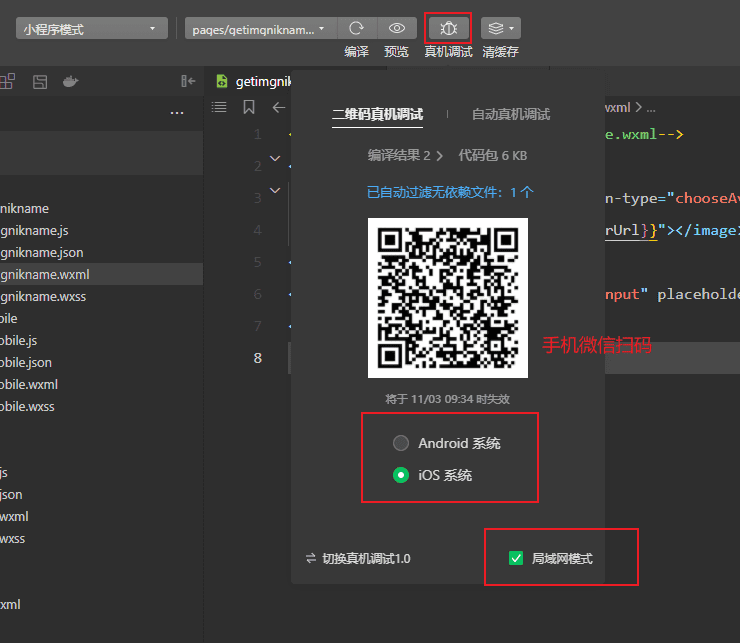Click the 真机调试 label text

click(448, 51)
